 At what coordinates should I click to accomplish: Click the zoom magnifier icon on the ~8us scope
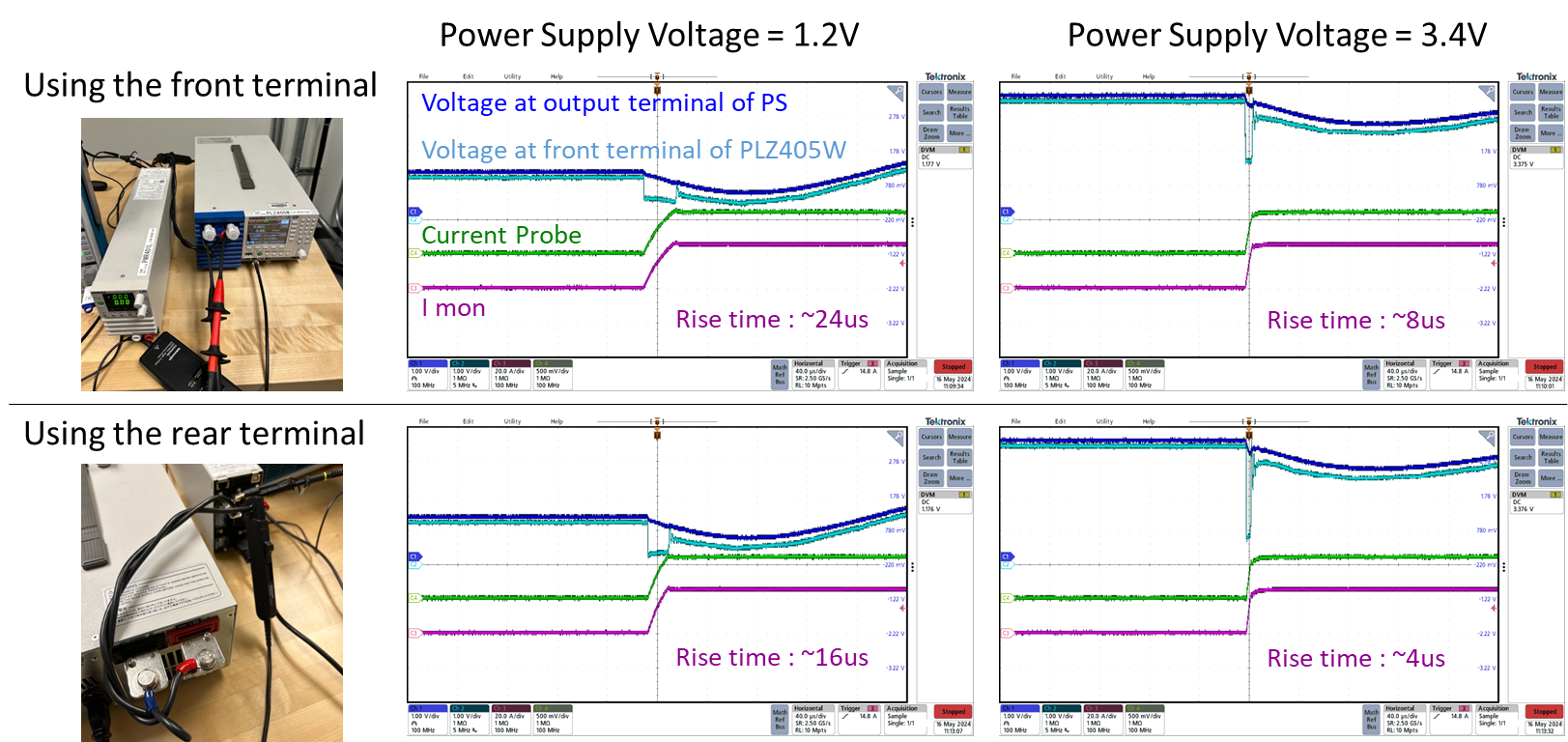[1487, 93]
